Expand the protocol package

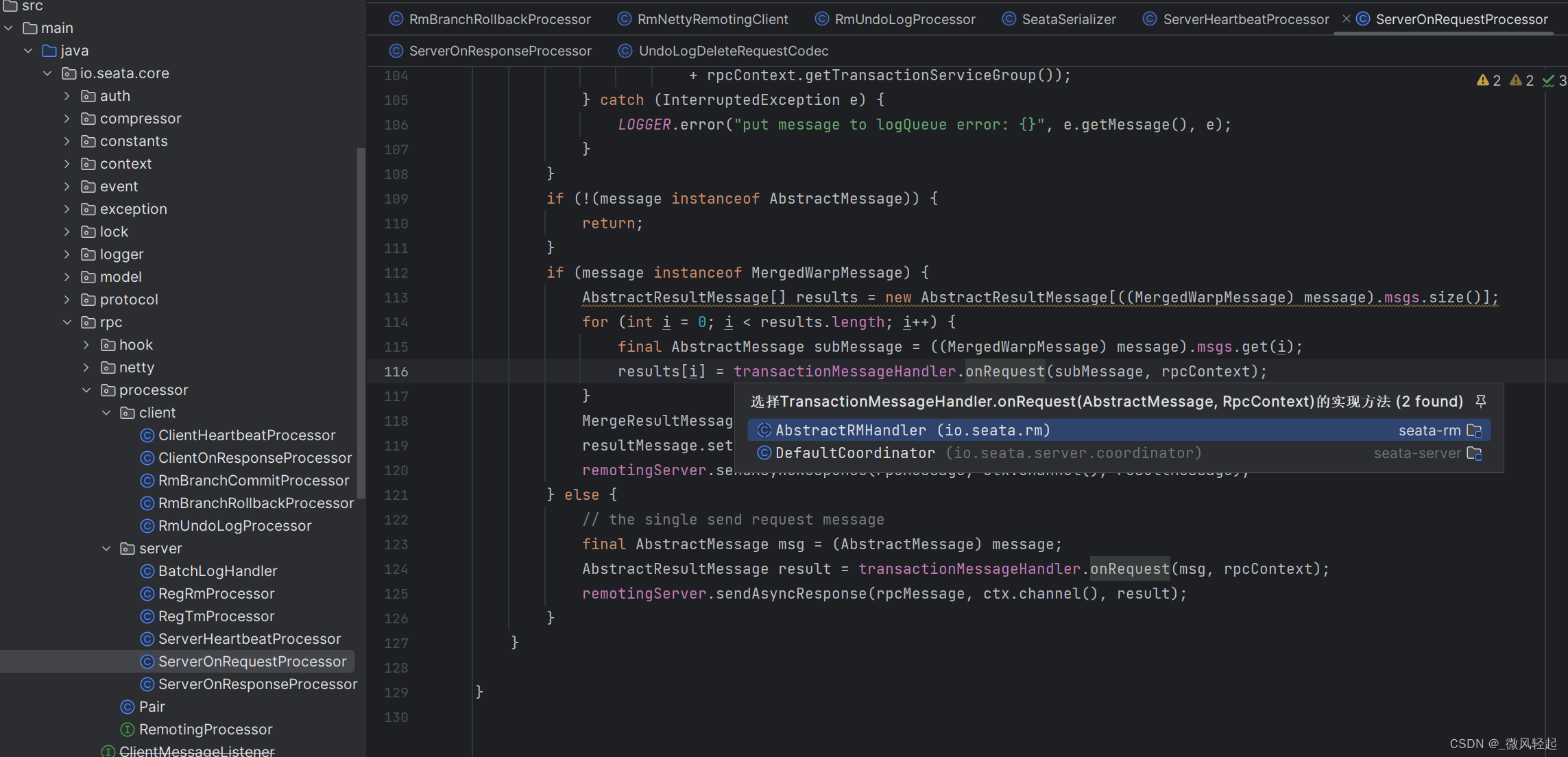[67, 300]
